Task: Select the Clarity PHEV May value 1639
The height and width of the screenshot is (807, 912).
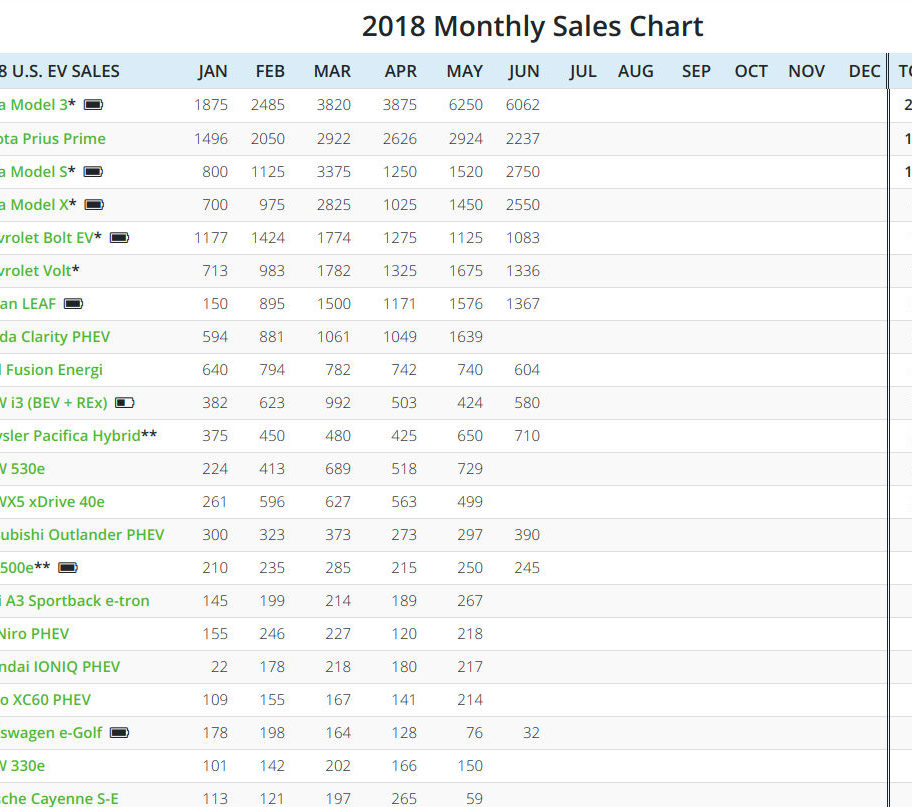Action: [466, 337]
